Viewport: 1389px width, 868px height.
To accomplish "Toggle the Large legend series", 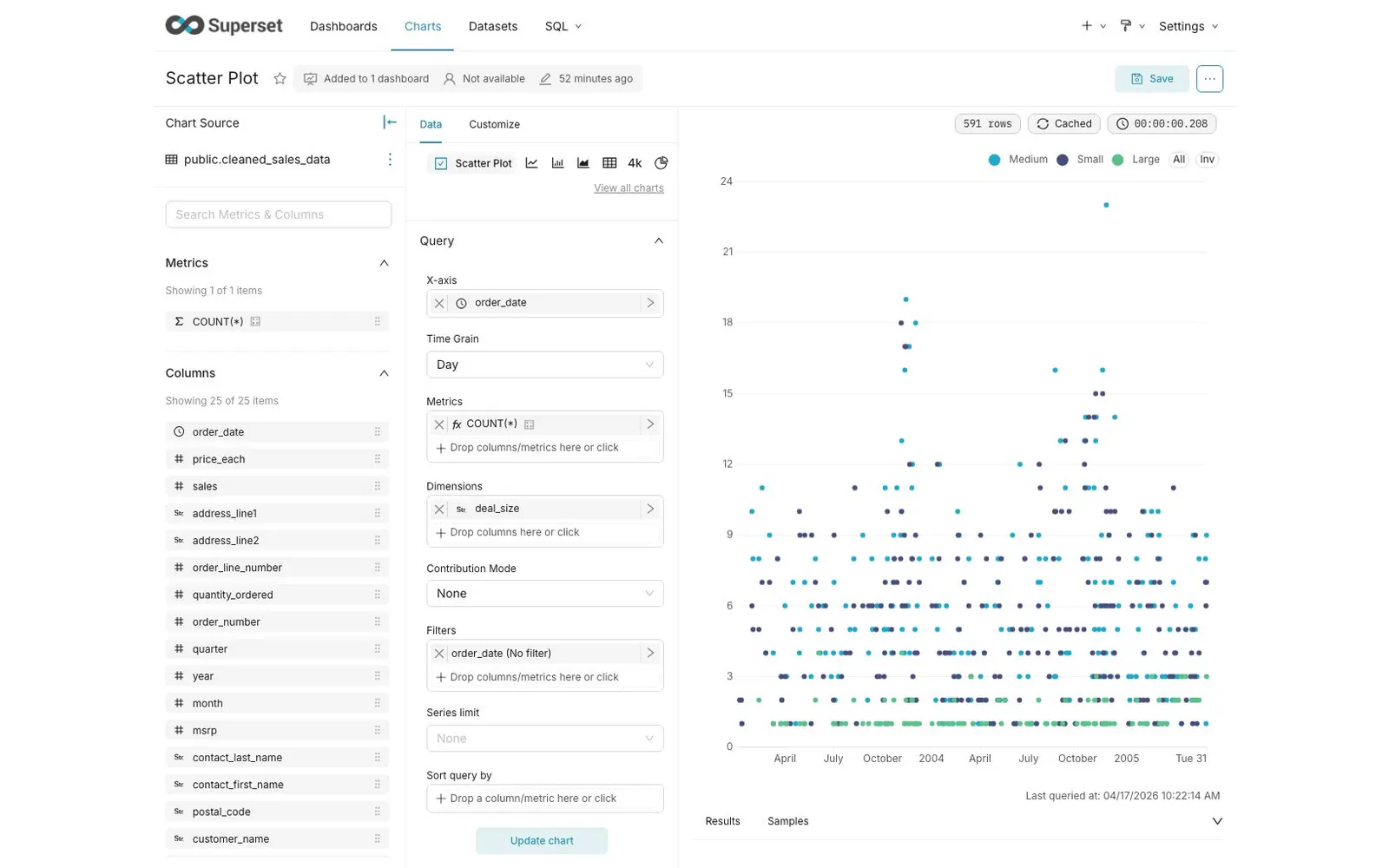I will pos(1136,160).
